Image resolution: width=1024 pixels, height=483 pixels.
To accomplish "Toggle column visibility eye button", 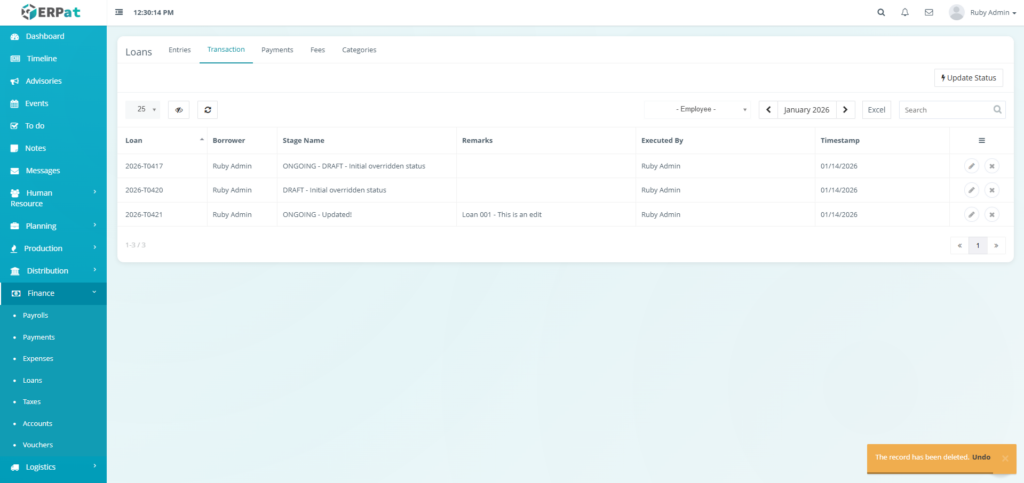I will [x=179, y=110].
